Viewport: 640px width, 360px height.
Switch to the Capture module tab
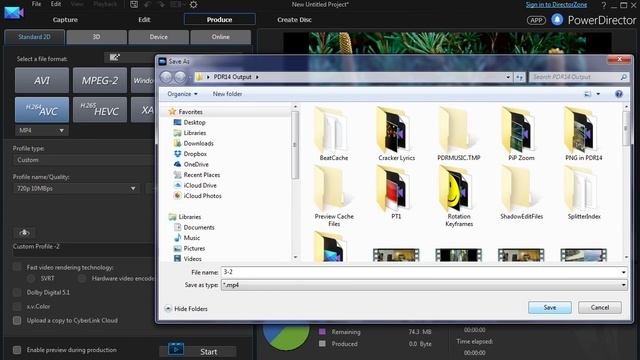click(x=65, y=20)
